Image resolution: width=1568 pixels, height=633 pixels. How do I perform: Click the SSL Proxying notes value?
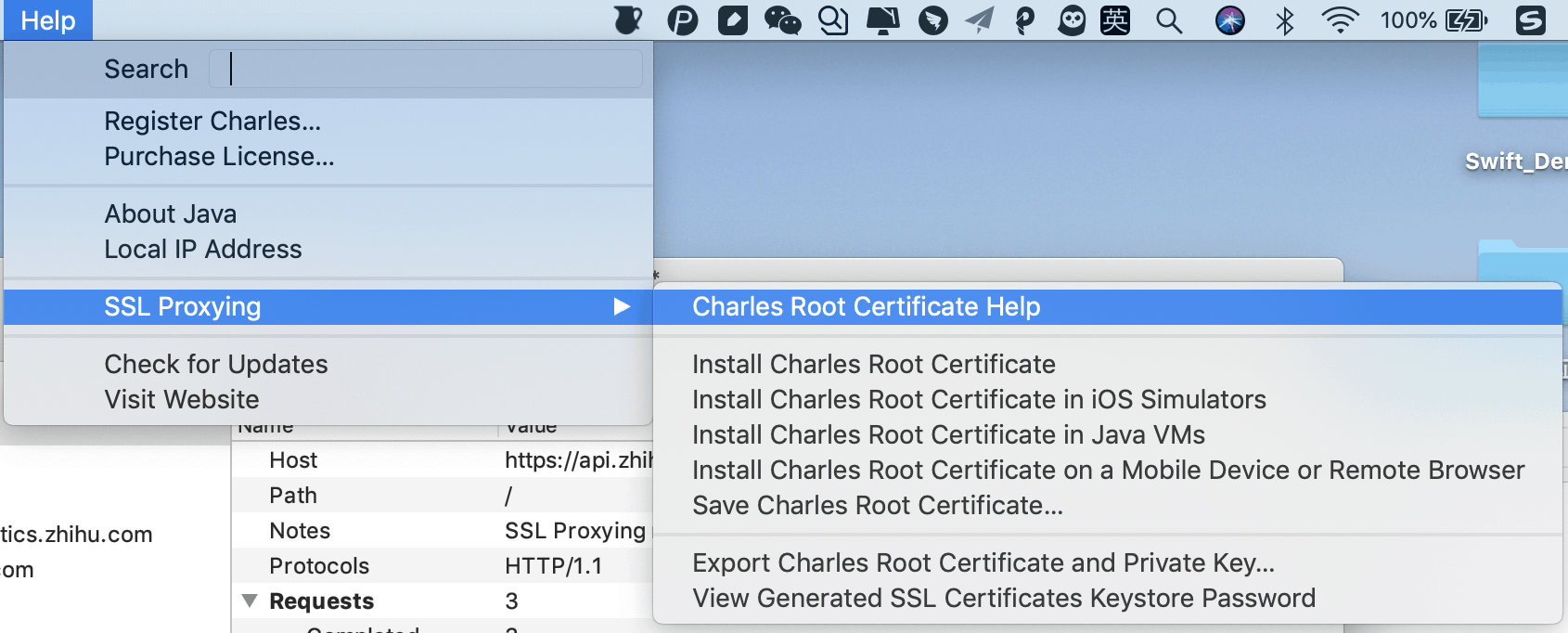click(575, 531)
